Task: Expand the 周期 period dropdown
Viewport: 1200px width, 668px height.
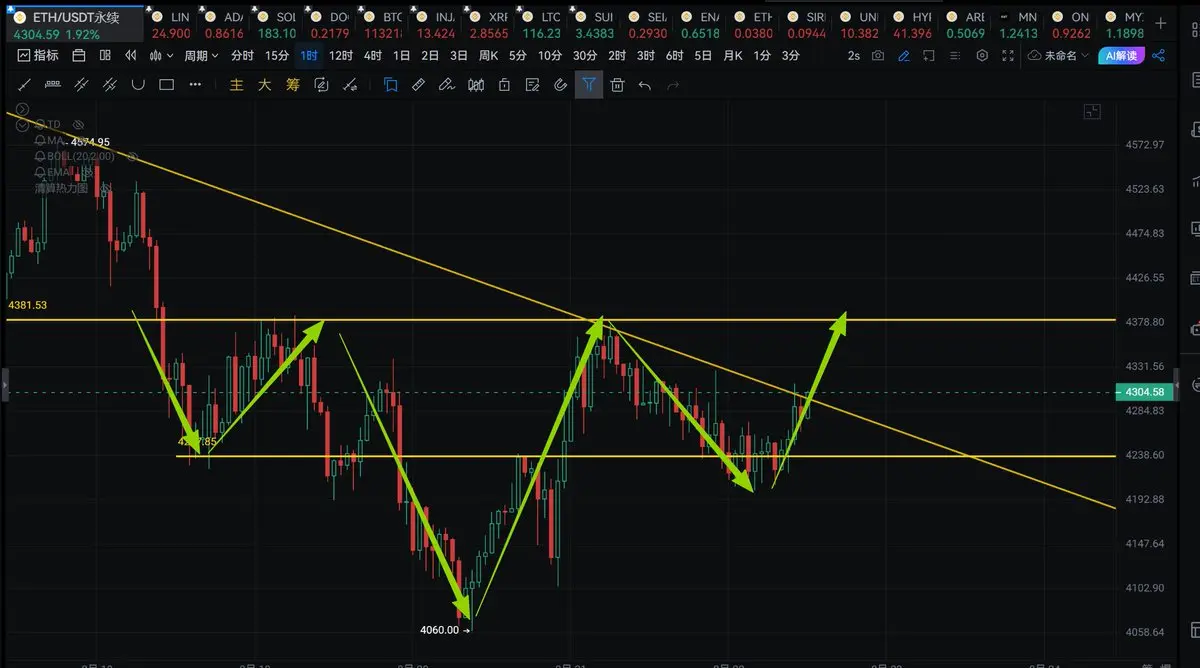Action: (200, 56)
